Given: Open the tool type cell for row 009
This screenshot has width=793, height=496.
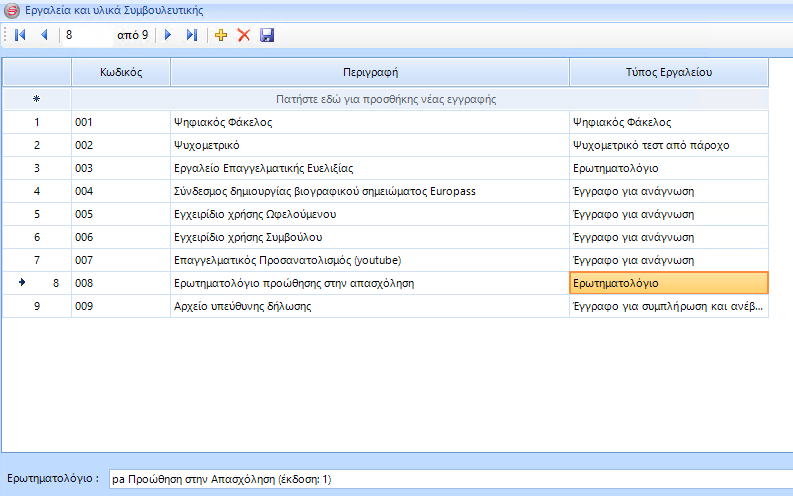Looking at the screenshot, I should pyautogui.click(x=668, y=306).
